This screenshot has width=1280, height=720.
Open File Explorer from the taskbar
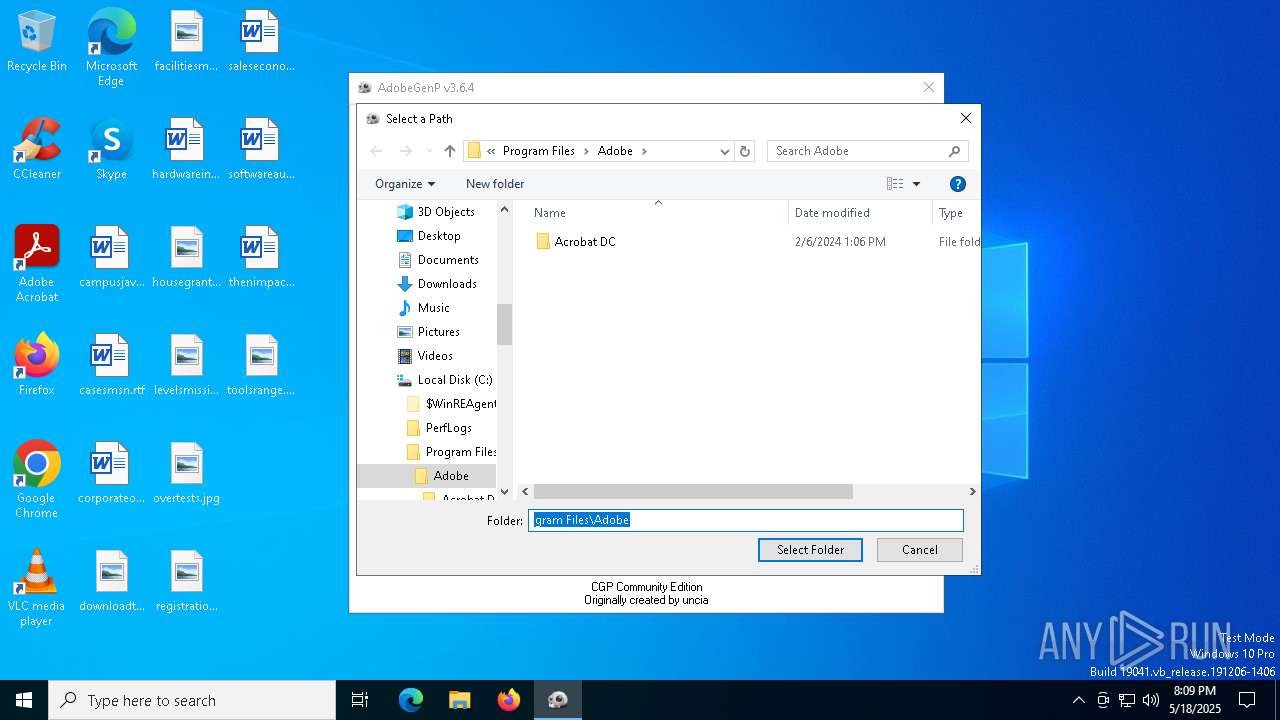tap(459, 700)
